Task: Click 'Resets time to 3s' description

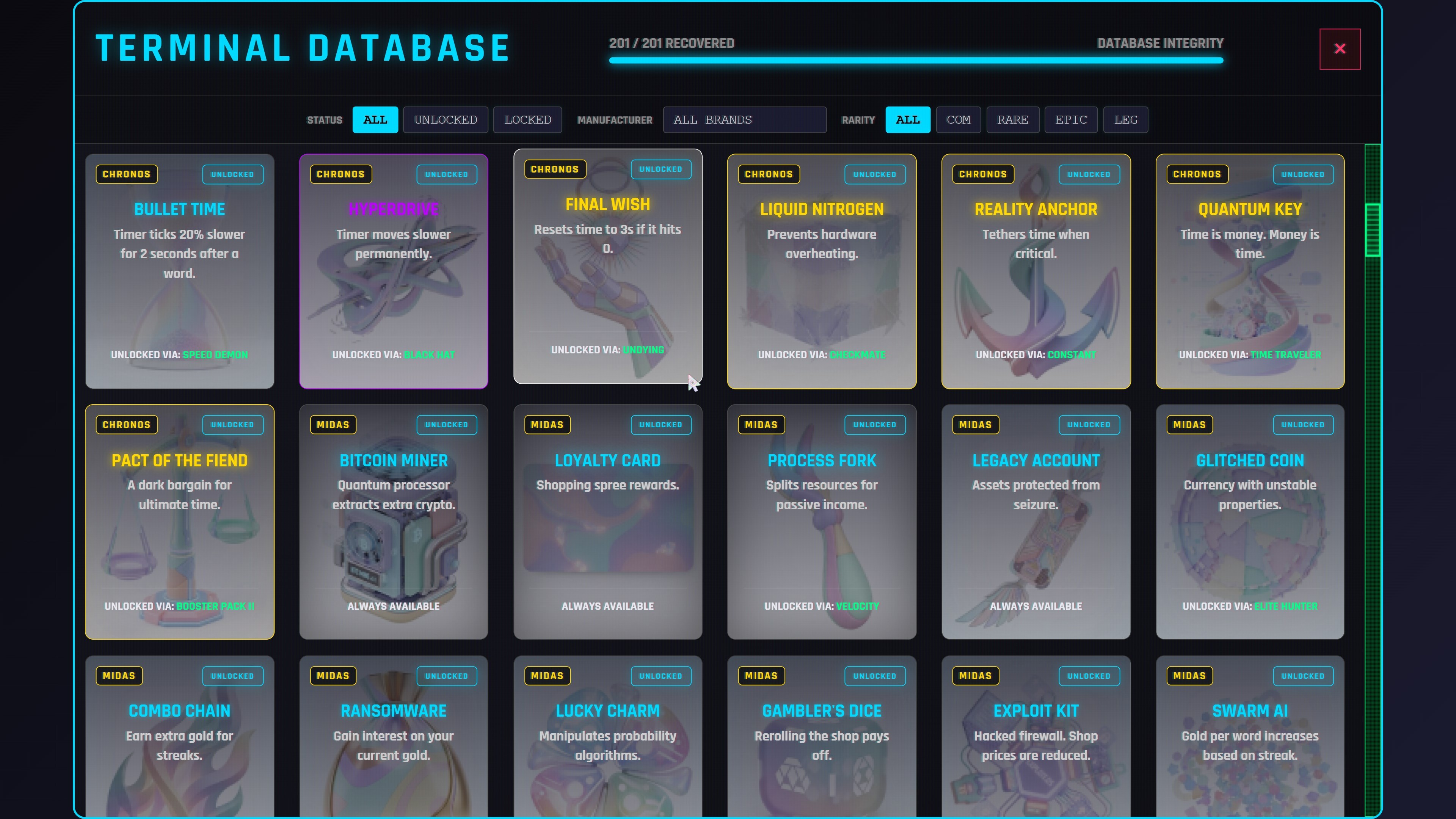Action: click(607, 238)
